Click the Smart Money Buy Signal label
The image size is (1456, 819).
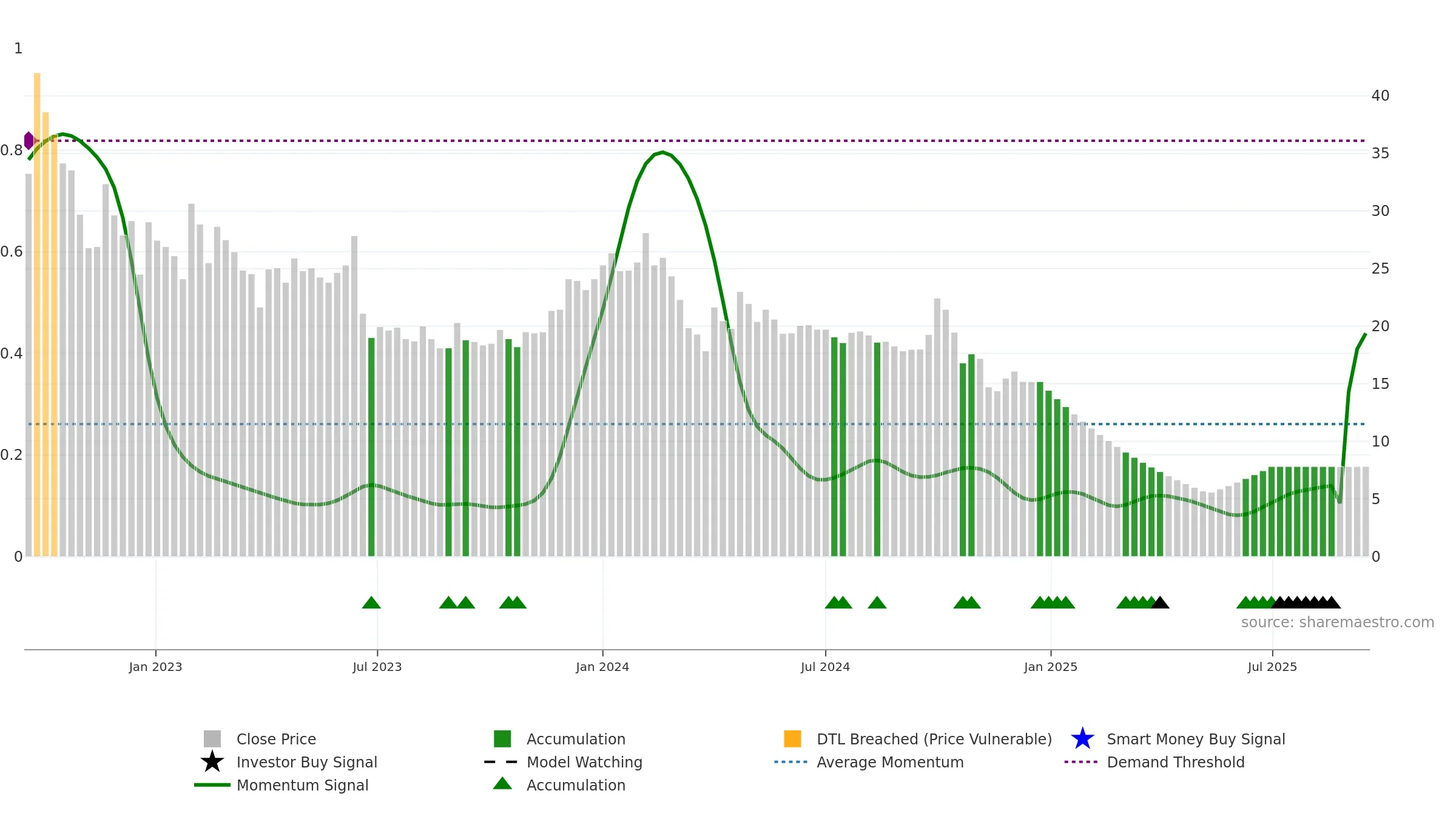(1196, 739)
